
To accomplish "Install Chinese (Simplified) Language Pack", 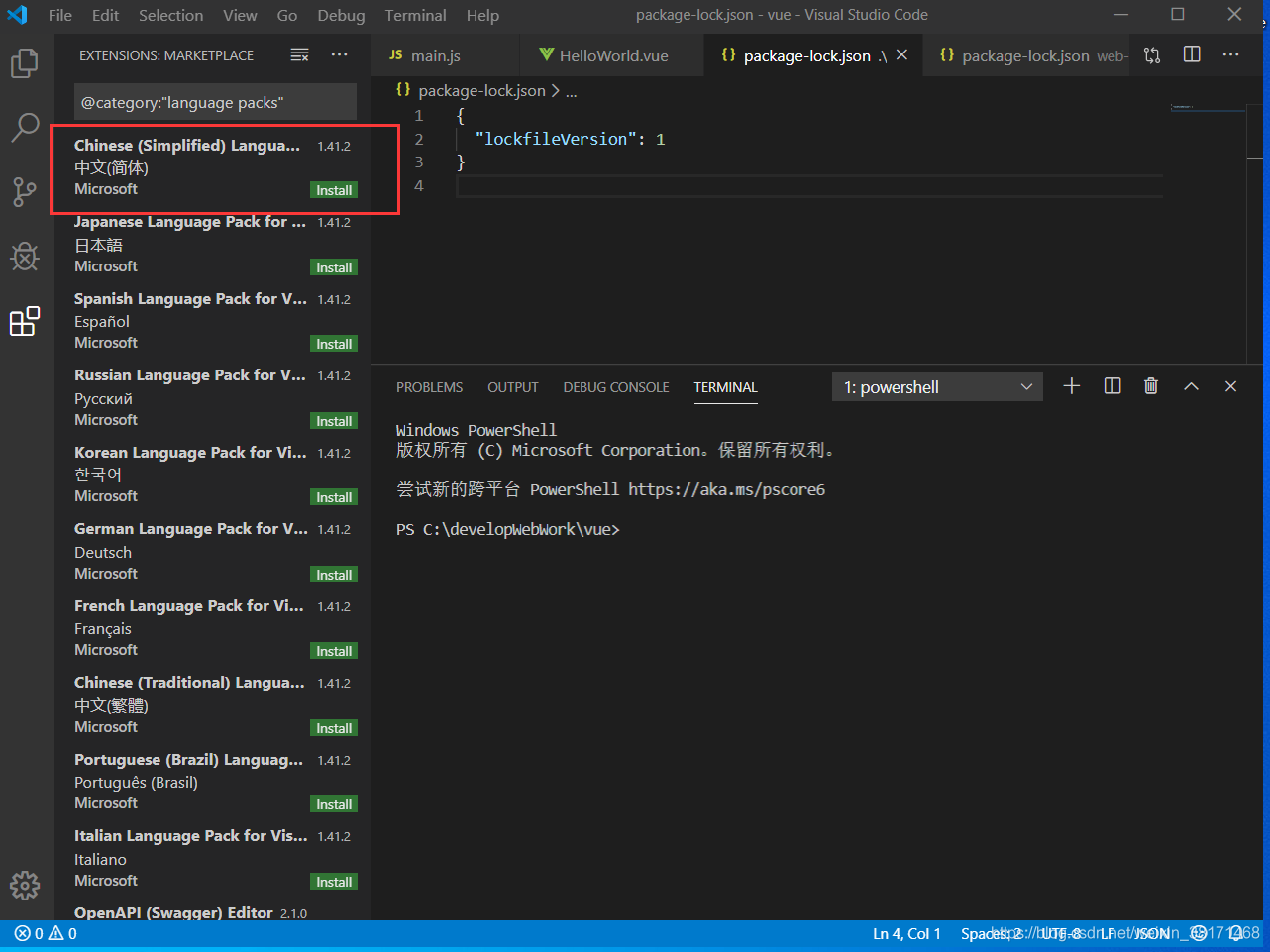I will 334,190.
